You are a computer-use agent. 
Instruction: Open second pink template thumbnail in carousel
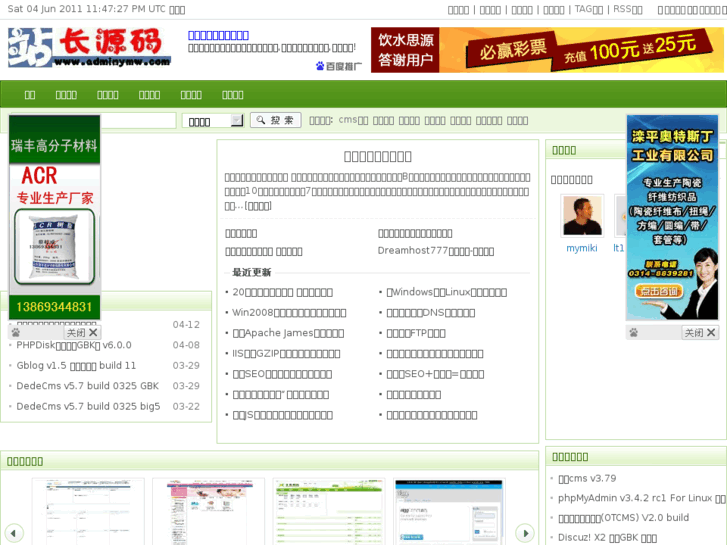209,512
